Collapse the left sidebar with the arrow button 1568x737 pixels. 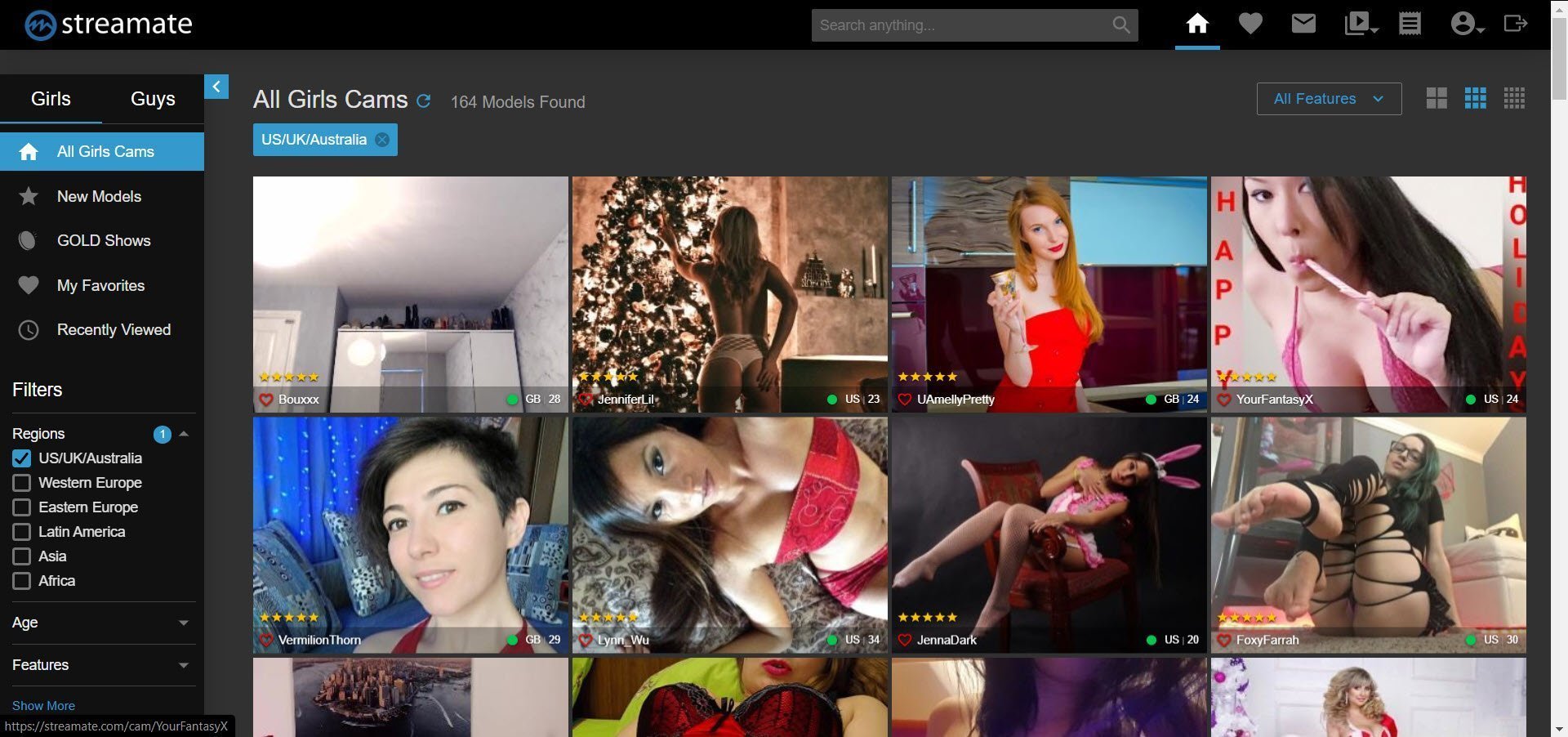216,87
